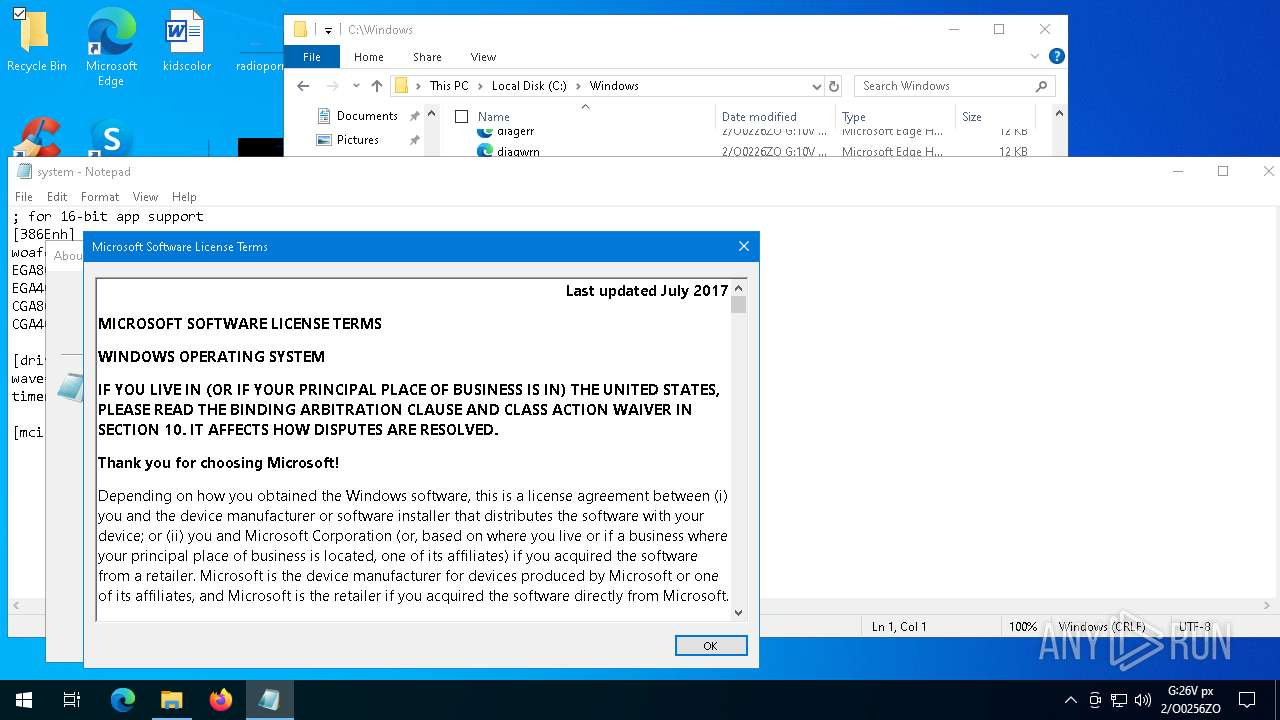
Task: Open Documents in the Explorer sidebar
Action: coord(367,116)
